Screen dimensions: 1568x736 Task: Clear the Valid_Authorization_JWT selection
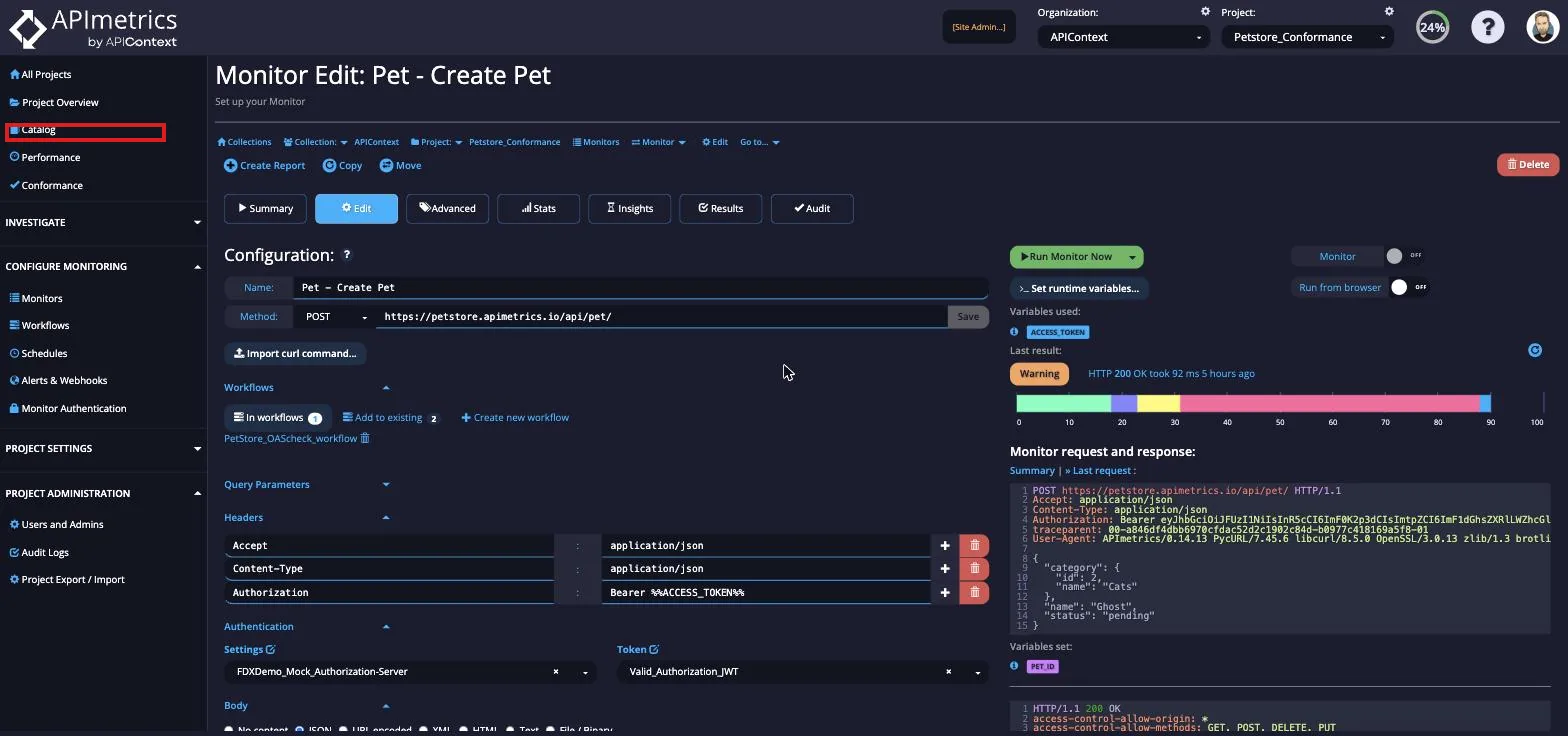(948, 671)
